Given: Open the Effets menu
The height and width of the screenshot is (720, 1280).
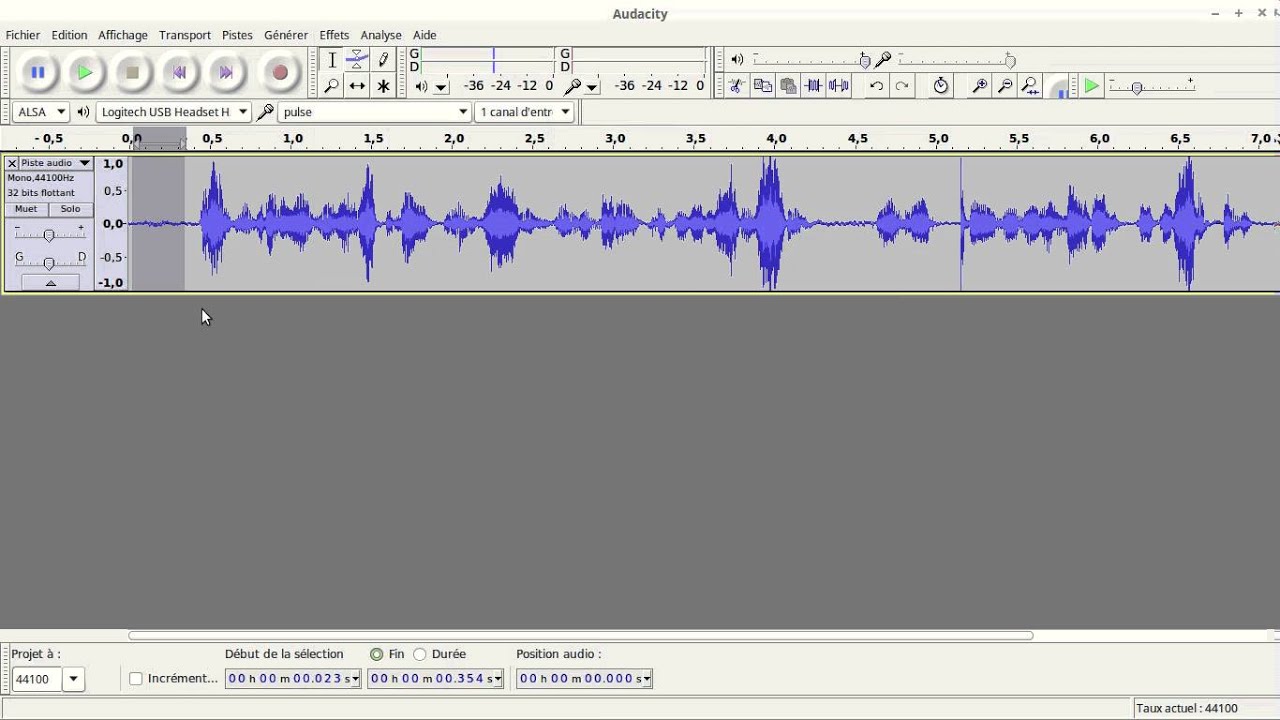Looking at the screenshot, I should (x=334, y=35).
